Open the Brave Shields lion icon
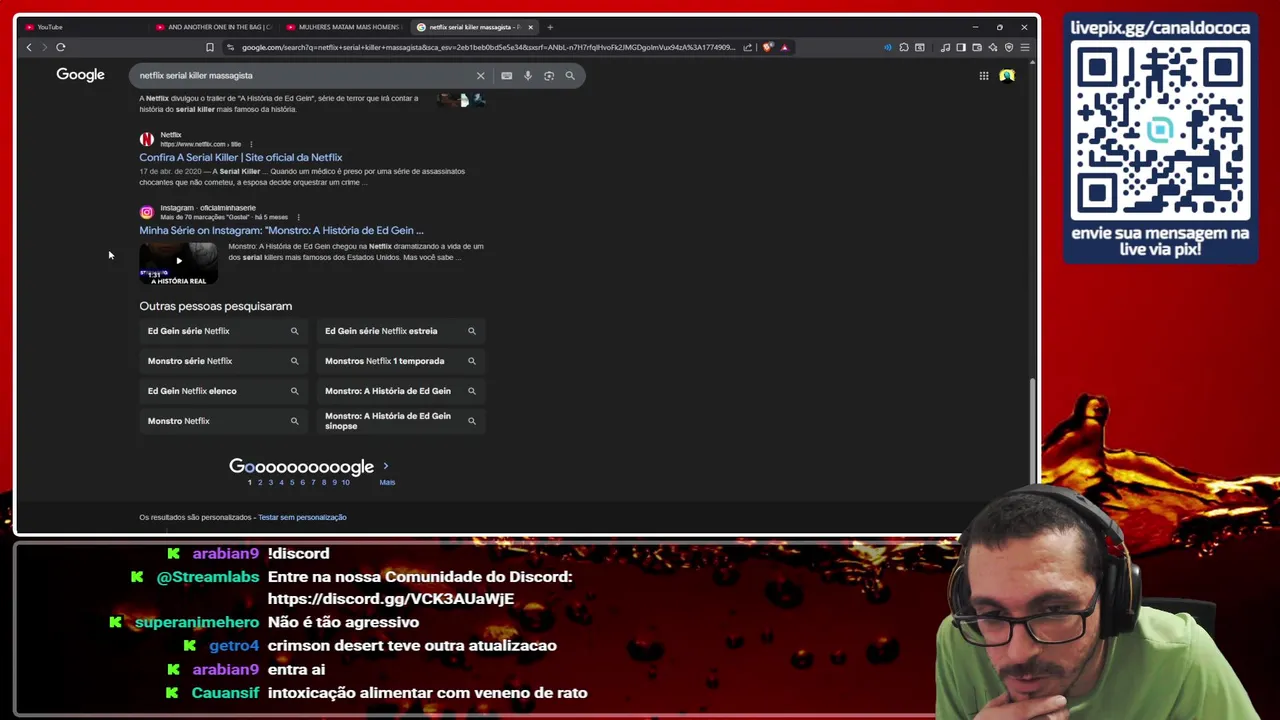Screen dimensions: 1280x720 (x=768, y=47)
